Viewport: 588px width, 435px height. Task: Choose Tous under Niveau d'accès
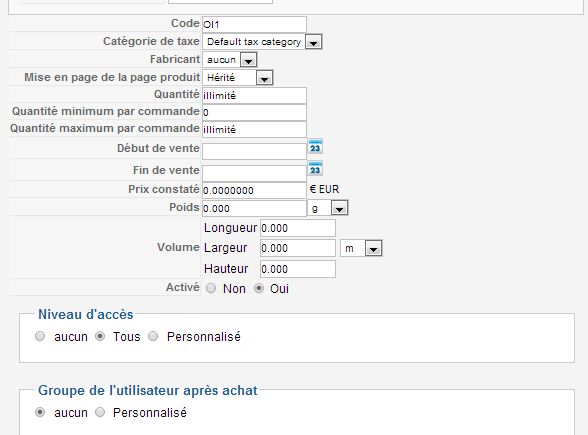(x=100, y=336)
